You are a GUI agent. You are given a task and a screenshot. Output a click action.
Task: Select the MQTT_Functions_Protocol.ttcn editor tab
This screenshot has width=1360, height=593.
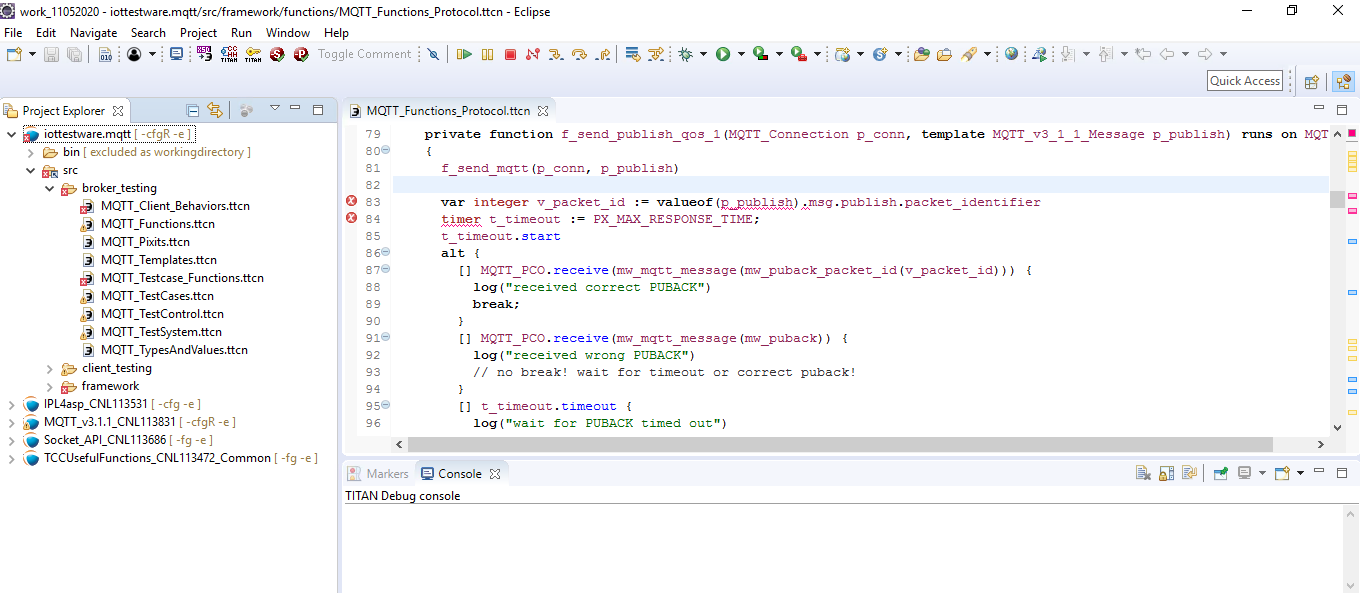click(x=448, y=111)
